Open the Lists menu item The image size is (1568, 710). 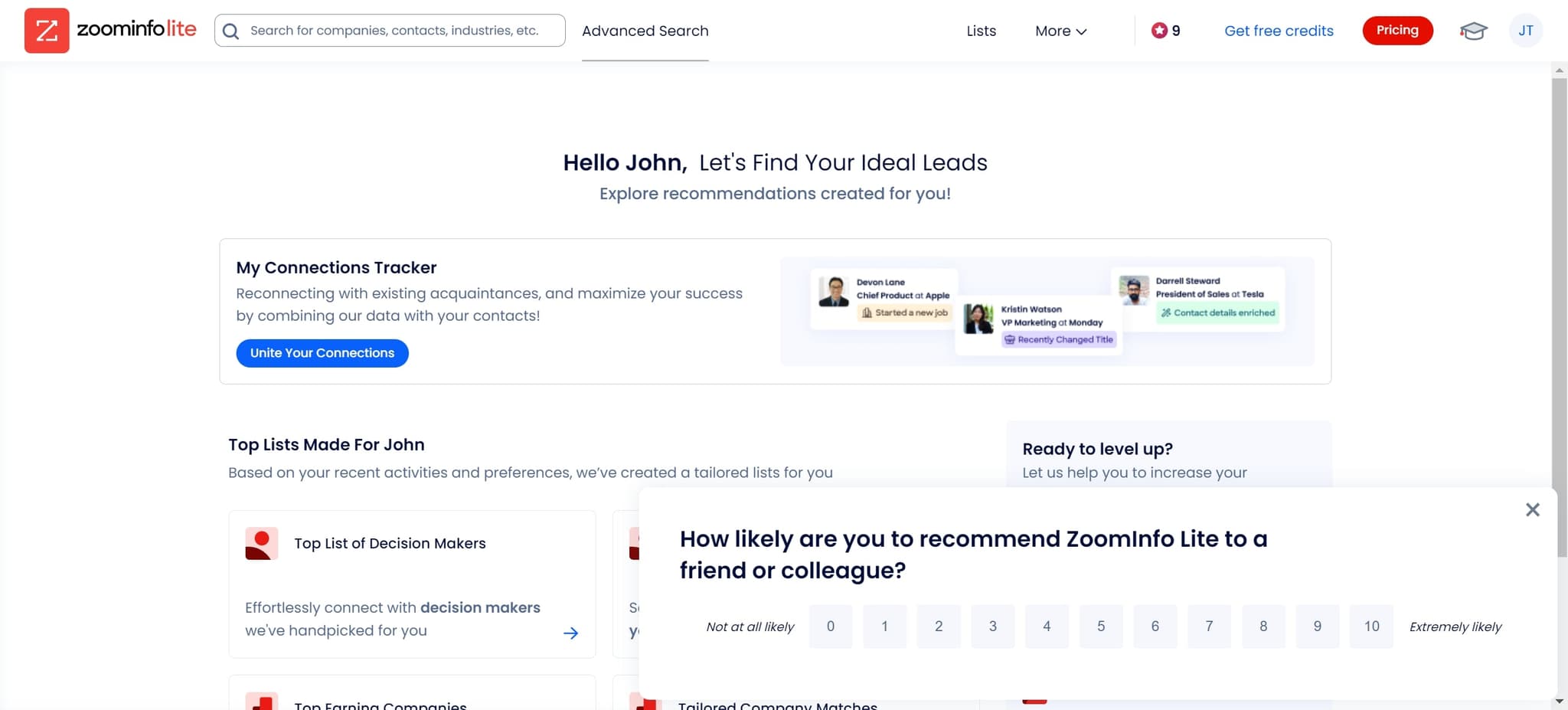click(x=981, y=31)
